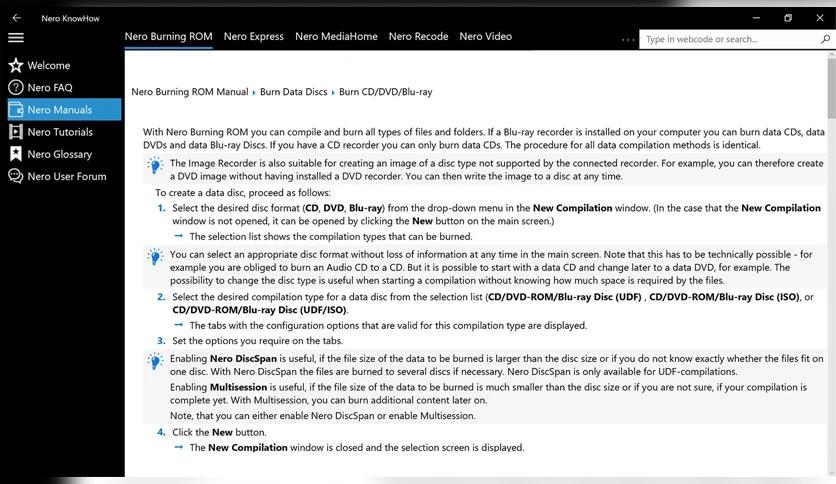Restore down the Nero KnowHow window

[x=788, y=18]
